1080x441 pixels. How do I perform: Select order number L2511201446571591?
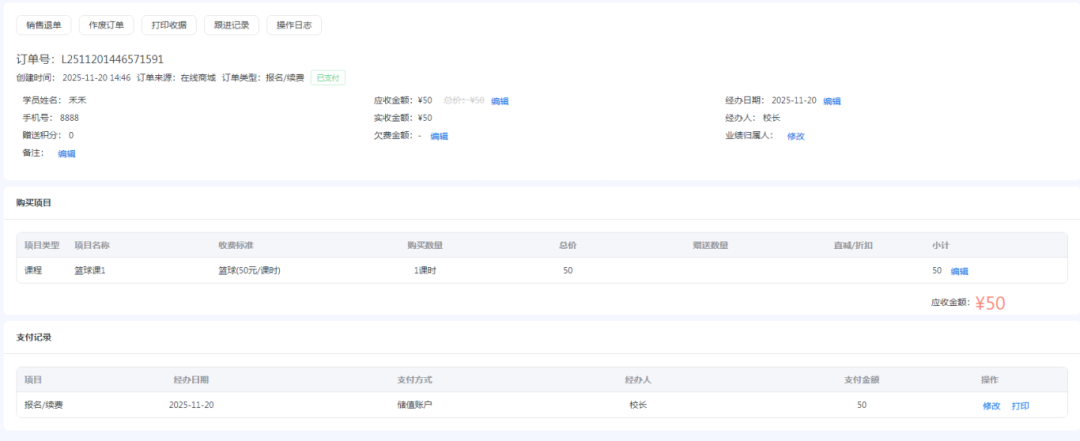tap(112, 59)
